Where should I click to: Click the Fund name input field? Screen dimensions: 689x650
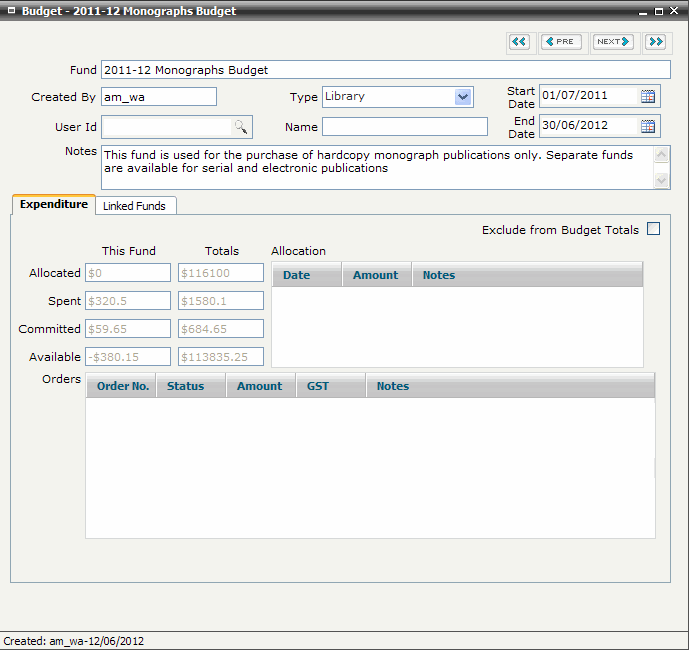[x=385, y=70]
